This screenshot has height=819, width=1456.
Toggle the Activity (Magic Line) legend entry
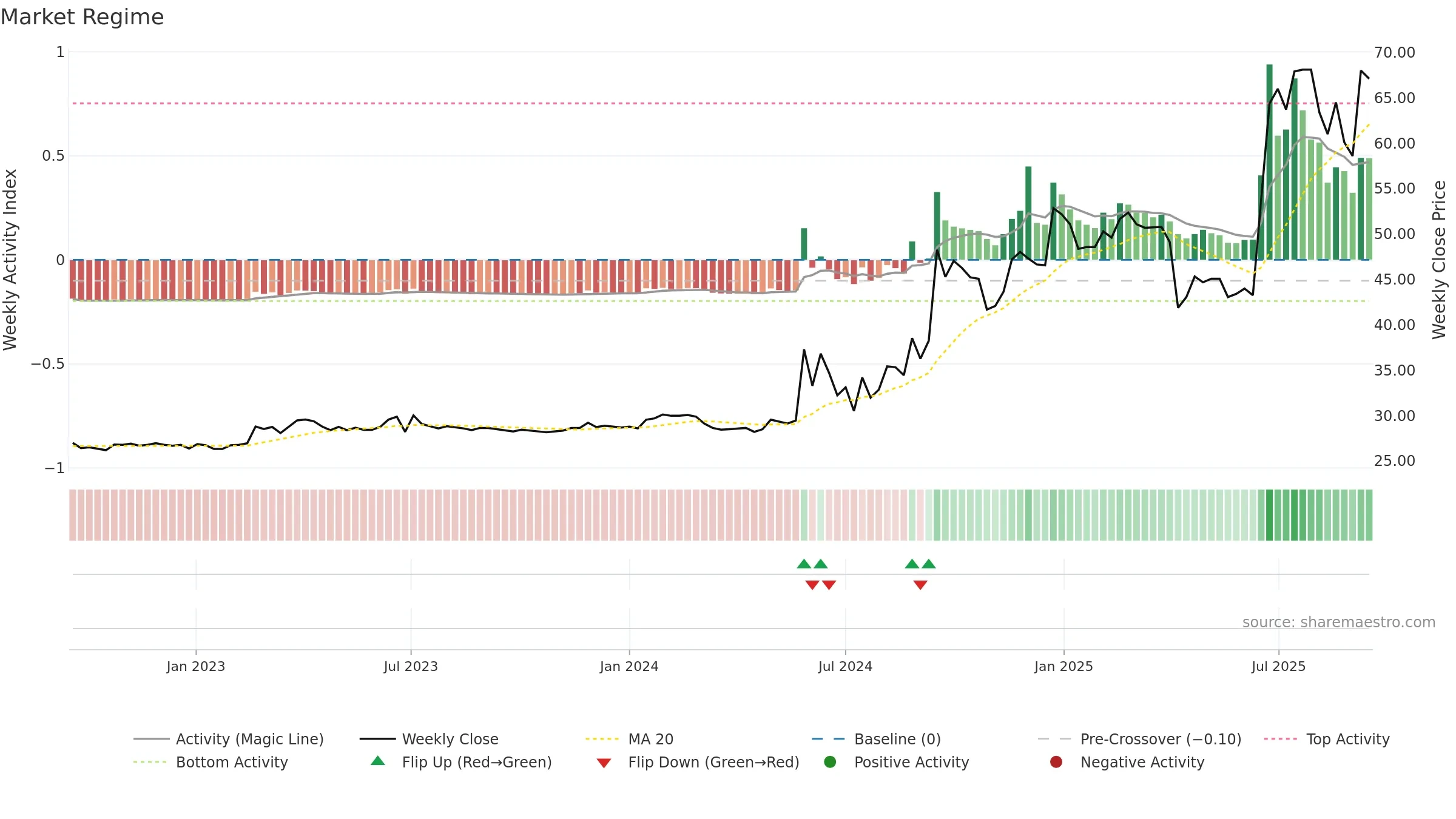pyautogui.click(x=229, y=739)
